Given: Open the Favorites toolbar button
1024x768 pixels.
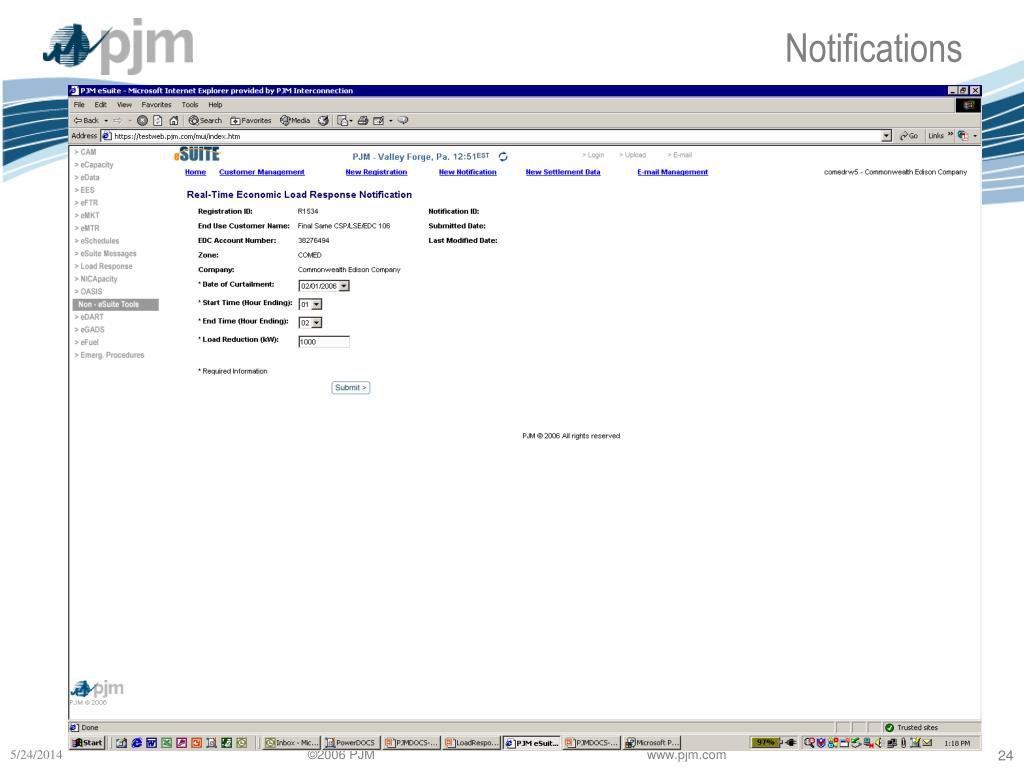Looking at the screenshot, I should tap(251, 120).
